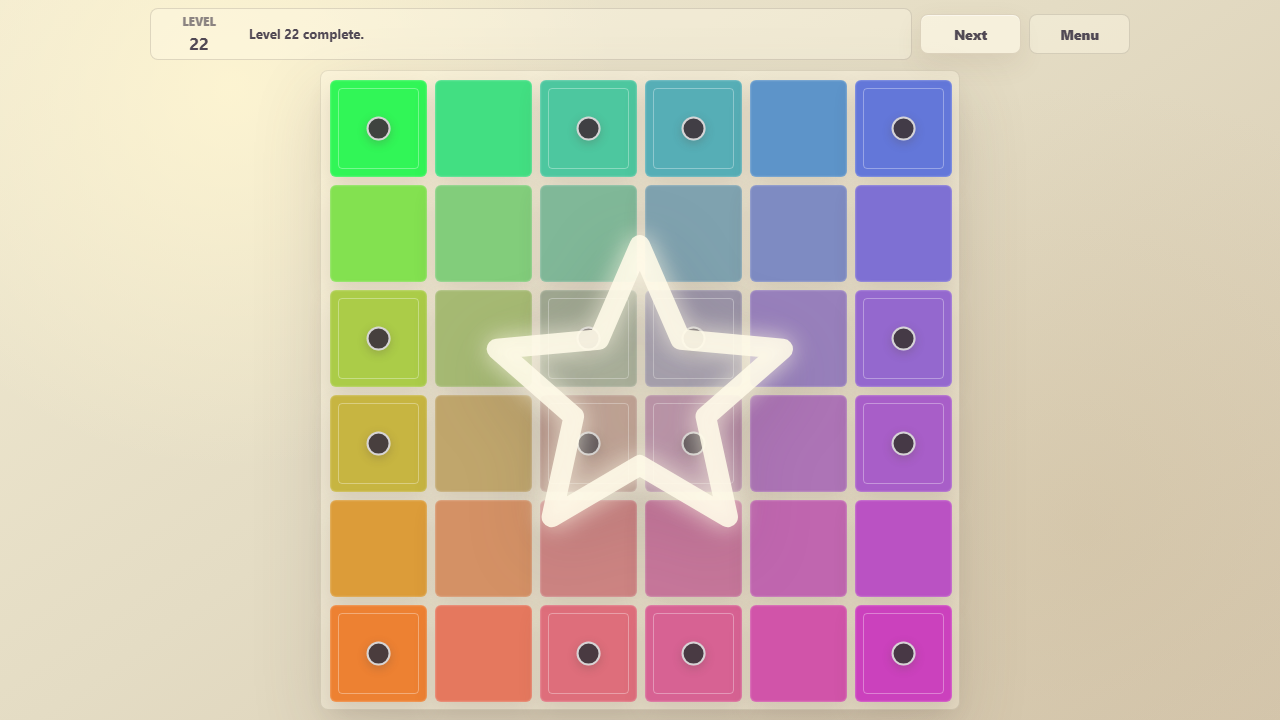Pick the muted purple tile, fifth in third row
This screenshot has height=720, width=1280.
point(798,338)
